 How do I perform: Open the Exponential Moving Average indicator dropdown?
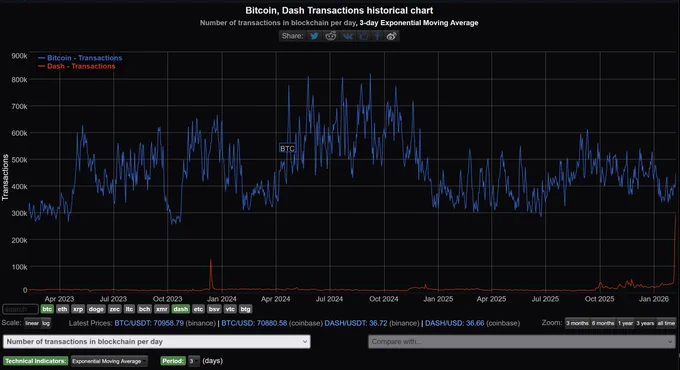(x=109, y=361)
